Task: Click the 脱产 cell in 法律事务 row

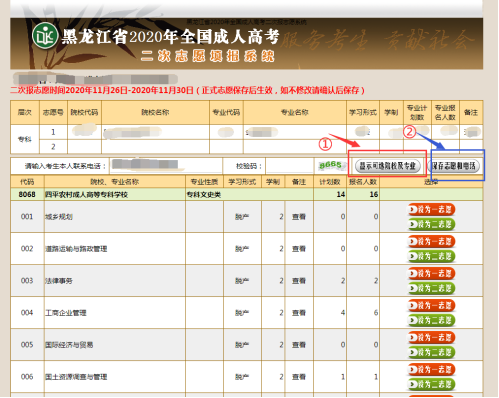Action: point(242,281)
